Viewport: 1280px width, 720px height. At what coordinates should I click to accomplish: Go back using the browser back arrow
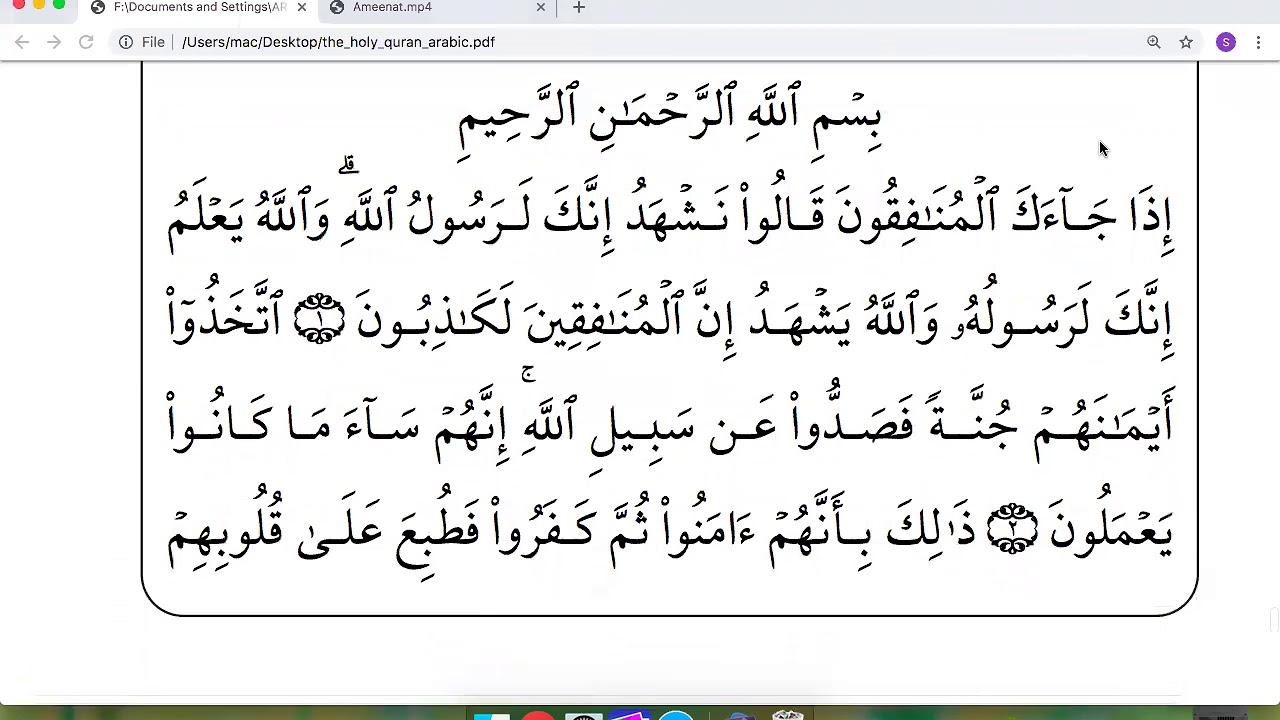[x=22, y=42]
